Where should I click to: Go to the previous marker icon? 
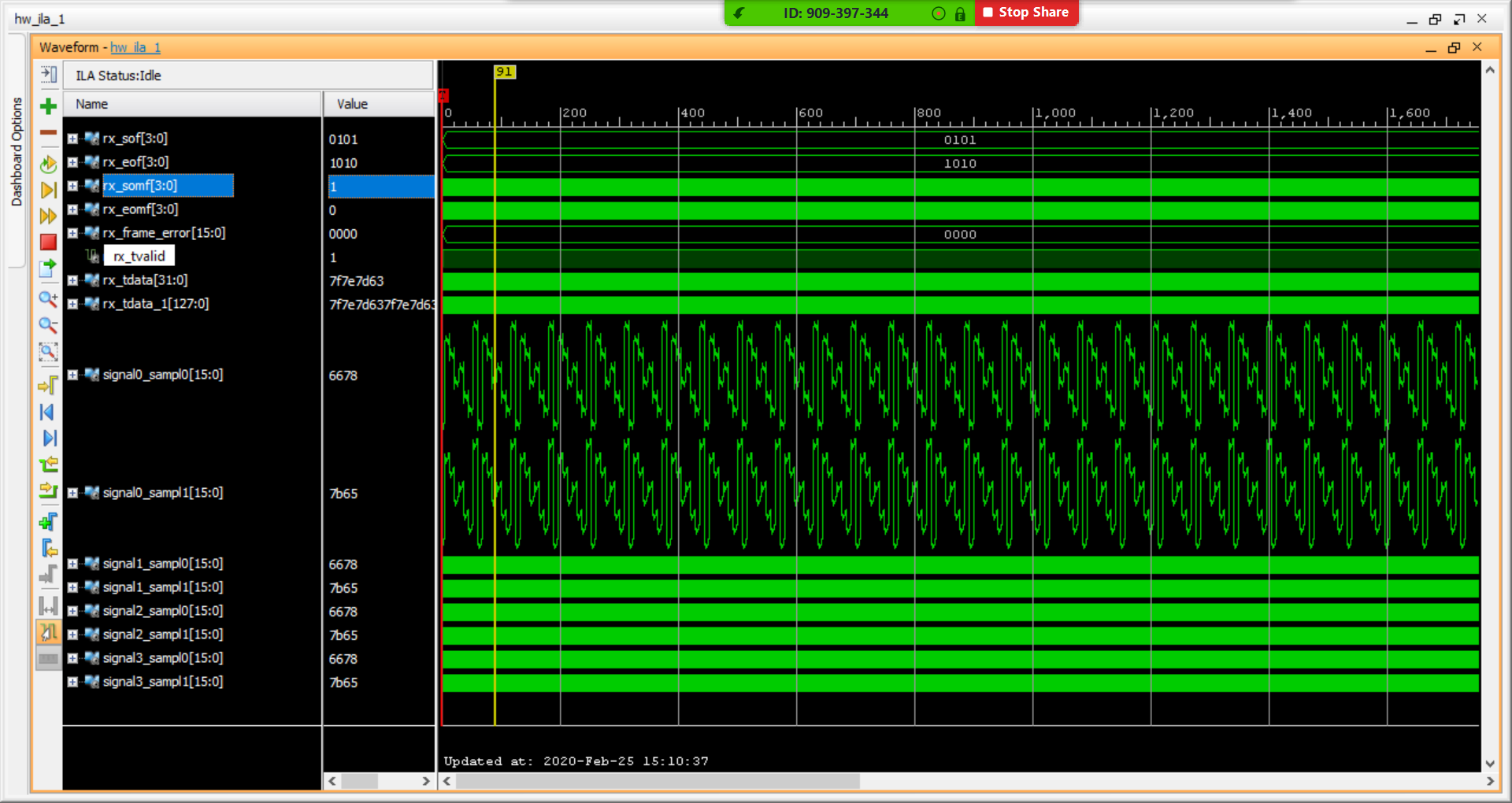(x=48, y=548)
